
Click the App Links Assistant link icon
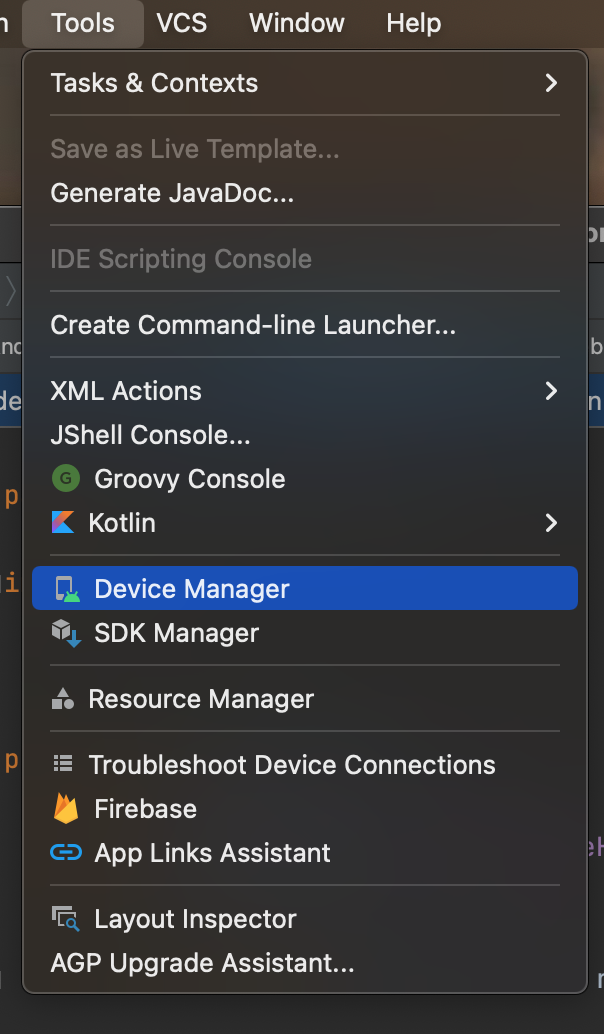[66, 853]
